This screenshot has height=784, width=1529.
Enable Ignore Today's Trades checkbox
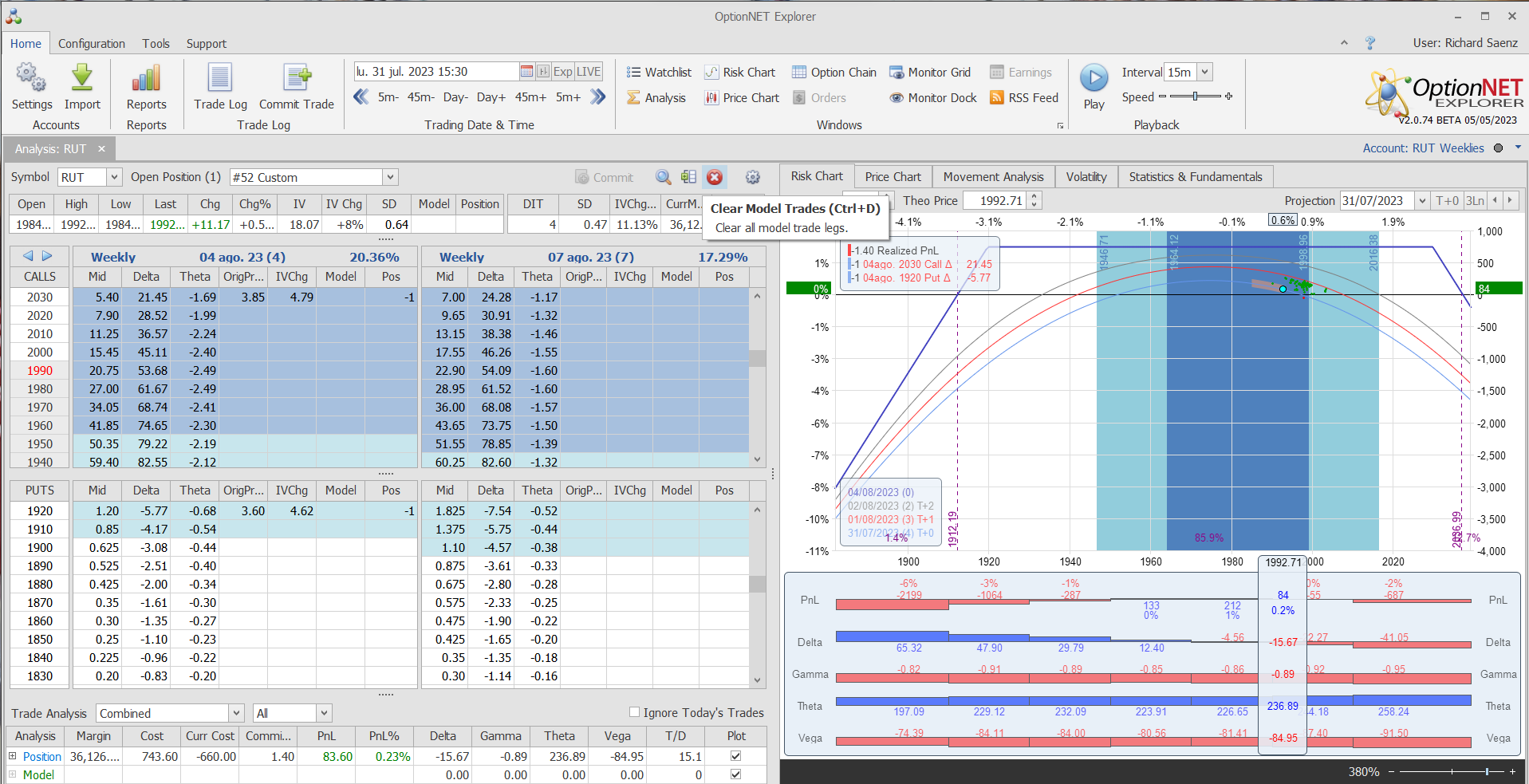click(635, 712)
